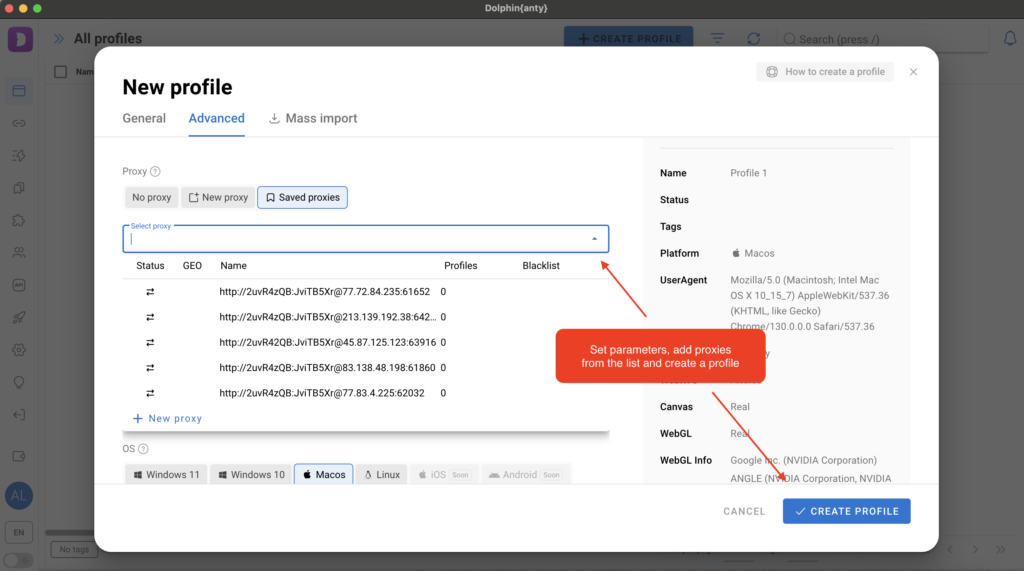This screenshot has height=571, width=1024.
Task: Close the New profile dialog with X
Action: 913,72
